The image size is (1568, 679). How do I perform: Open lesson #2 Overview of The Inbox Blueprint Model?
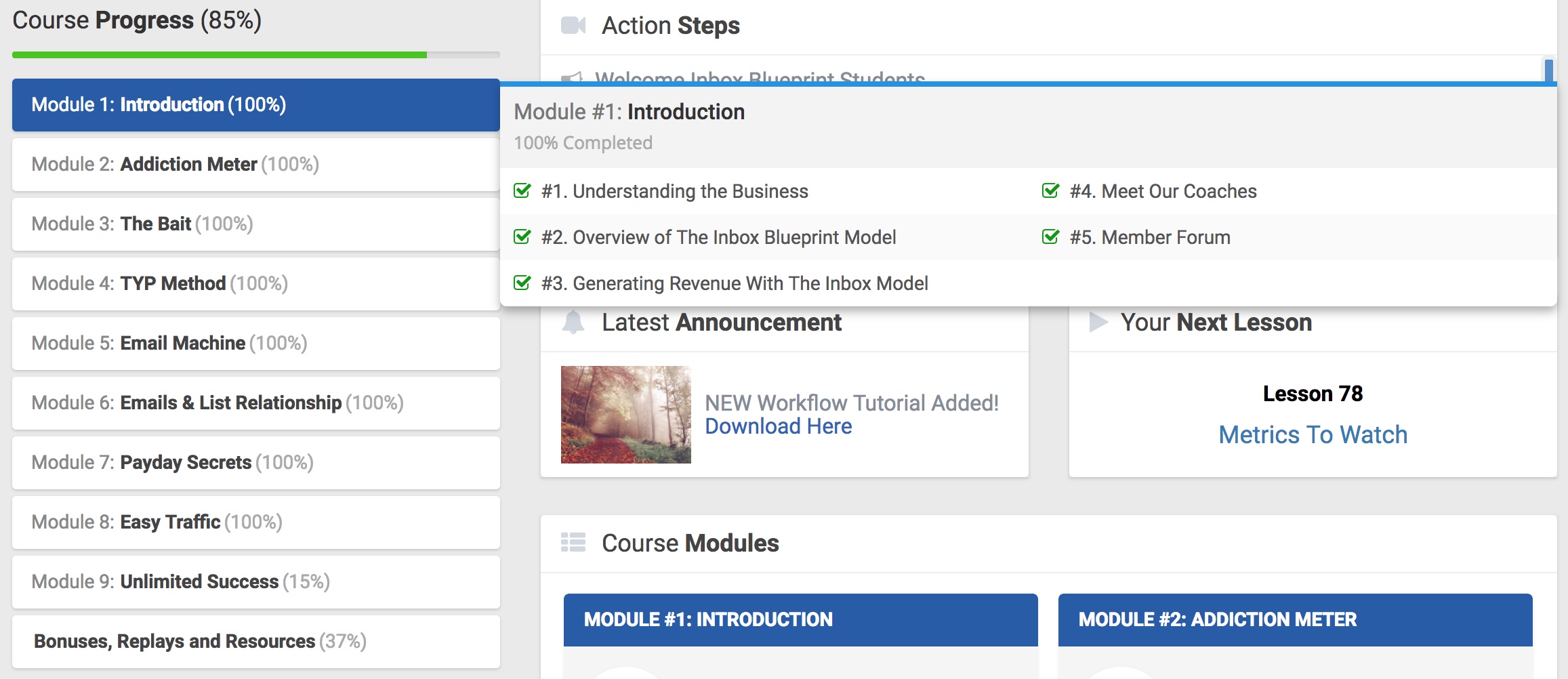coord(718,238)
